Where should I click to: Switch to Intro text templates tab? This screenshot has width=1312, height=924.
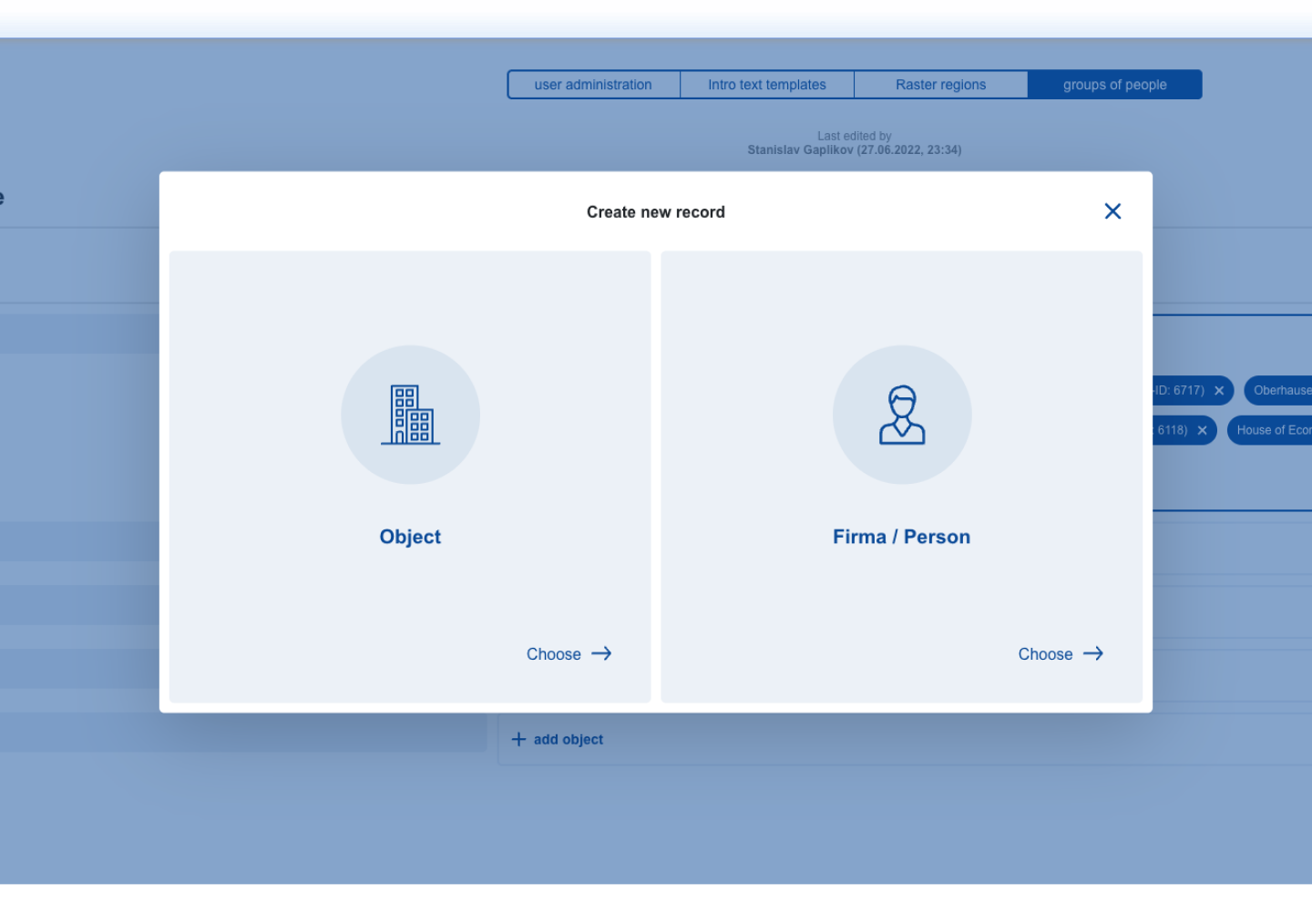pos(767,85)
